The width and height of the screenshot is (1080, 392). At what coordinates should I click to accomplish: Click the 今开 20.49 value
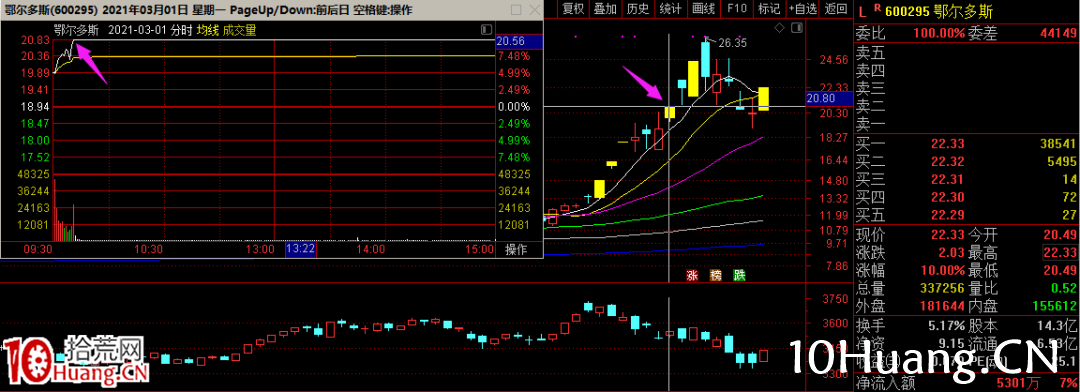click(1060, 234)
